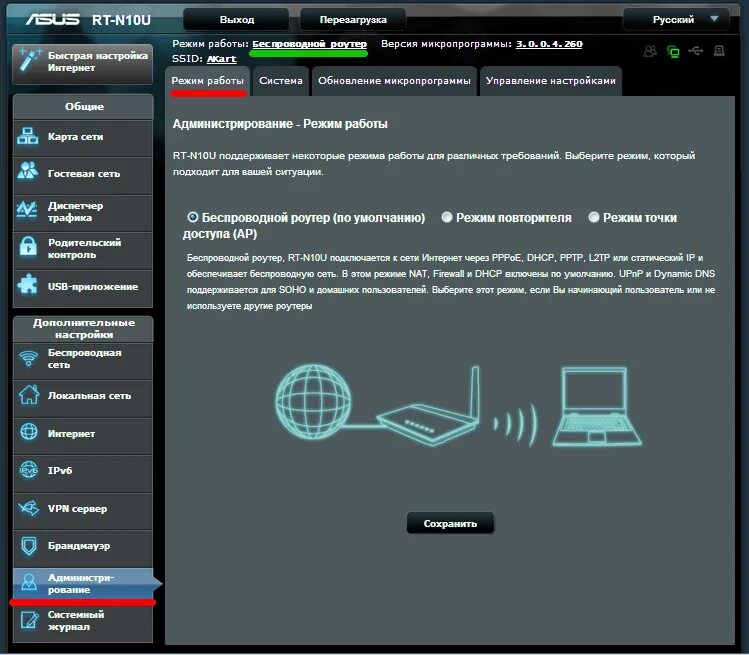The height and width of the screenshot is (655, 749).
Task: Select Режим точки доступа (AP) option
Action: [x=594, y=218]
